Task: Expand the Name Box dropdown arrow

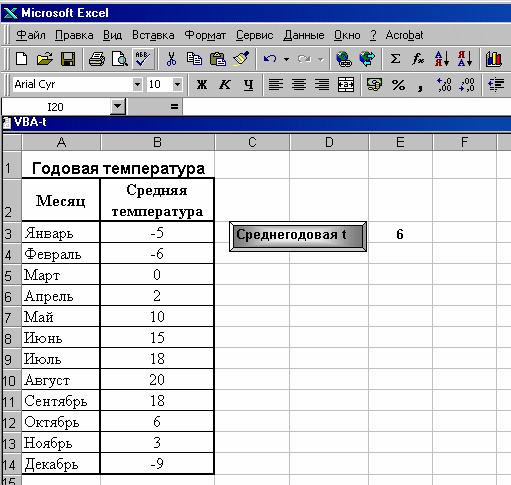Action: tap(117, 107)
